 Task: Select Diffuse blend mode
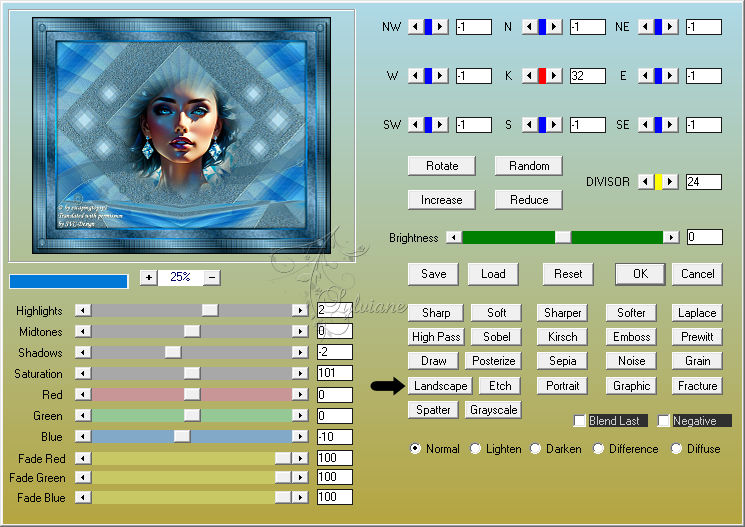coord(676,449)
